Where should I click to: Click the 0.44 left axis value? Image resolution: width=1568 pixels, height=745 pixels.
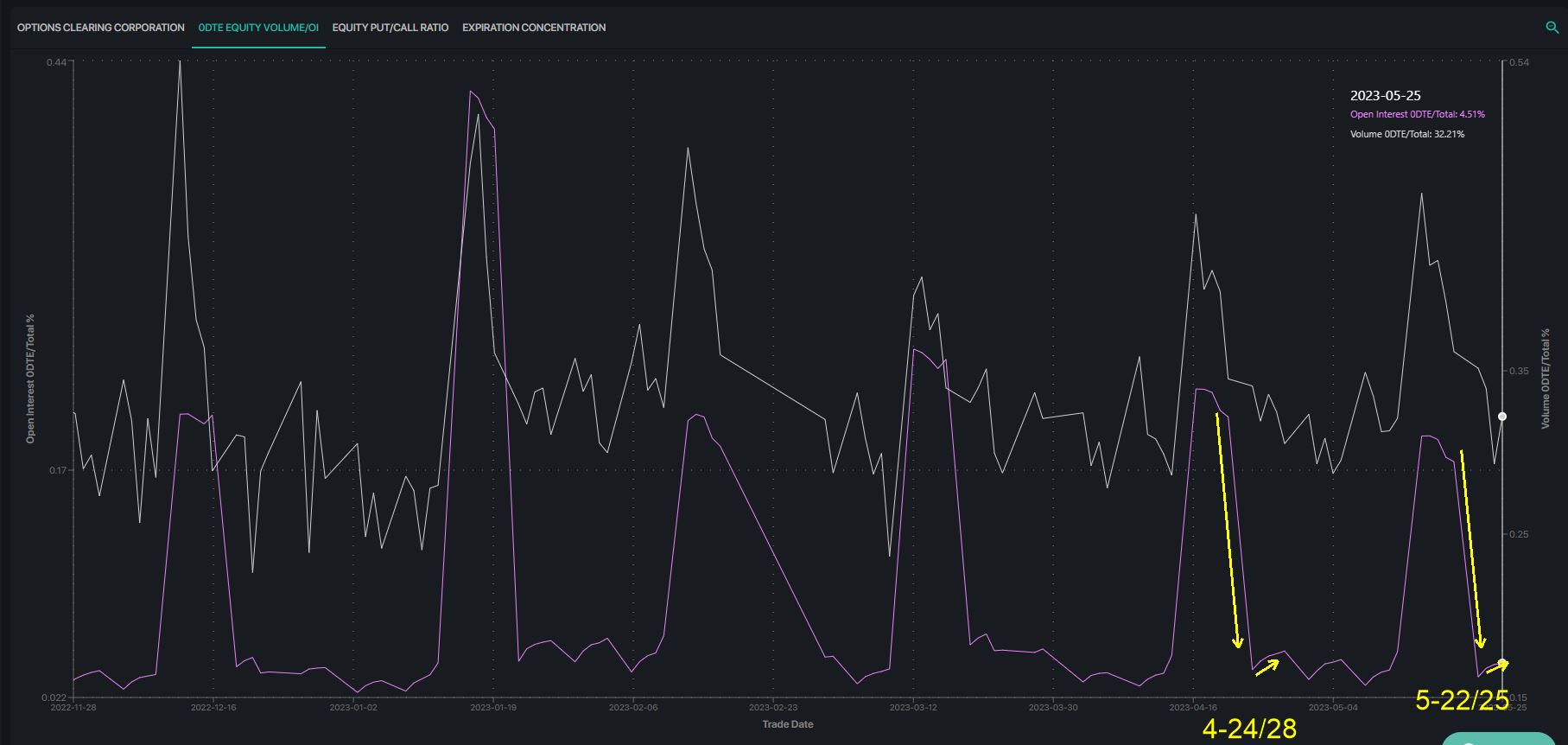click(55, 62)
